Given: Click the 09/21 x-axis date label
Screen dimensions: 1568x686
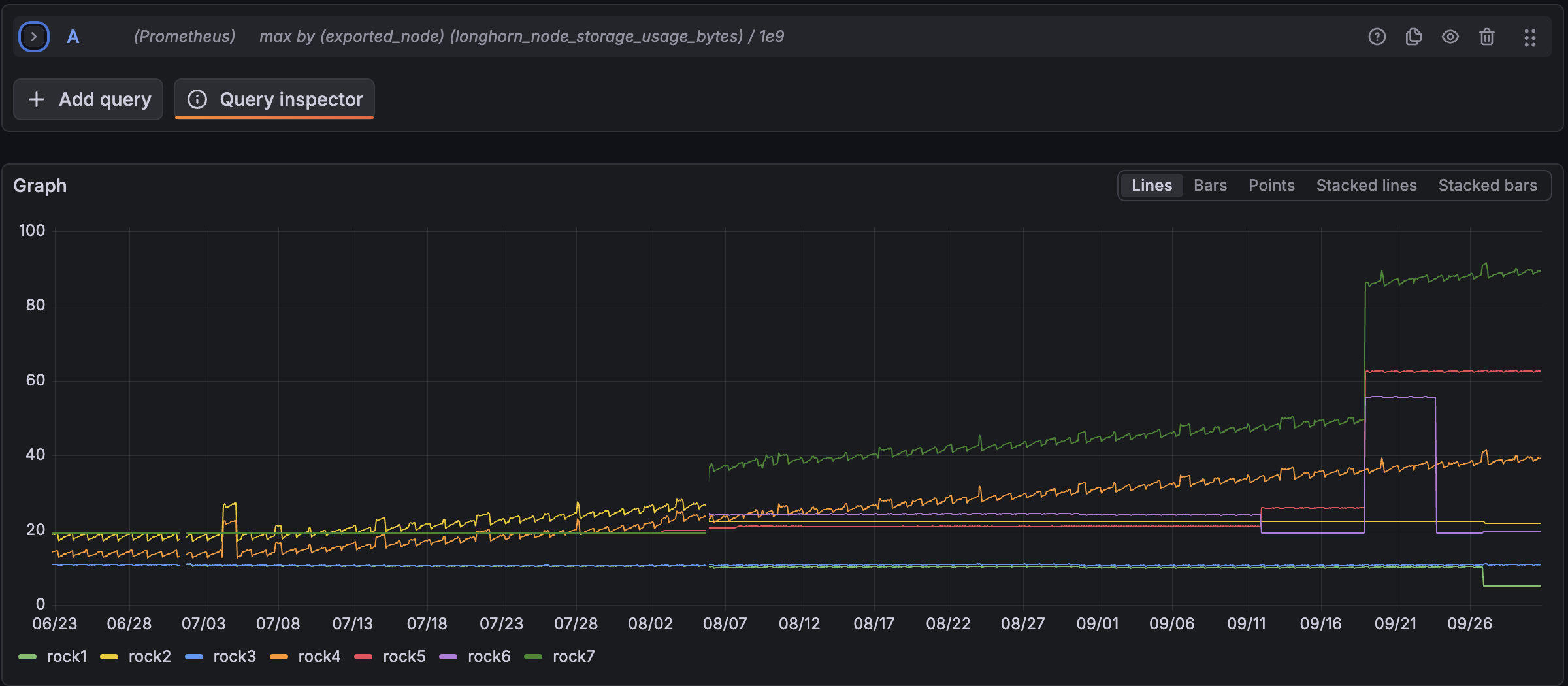Looking at the screenshot, I should [x=1395, y=623].
